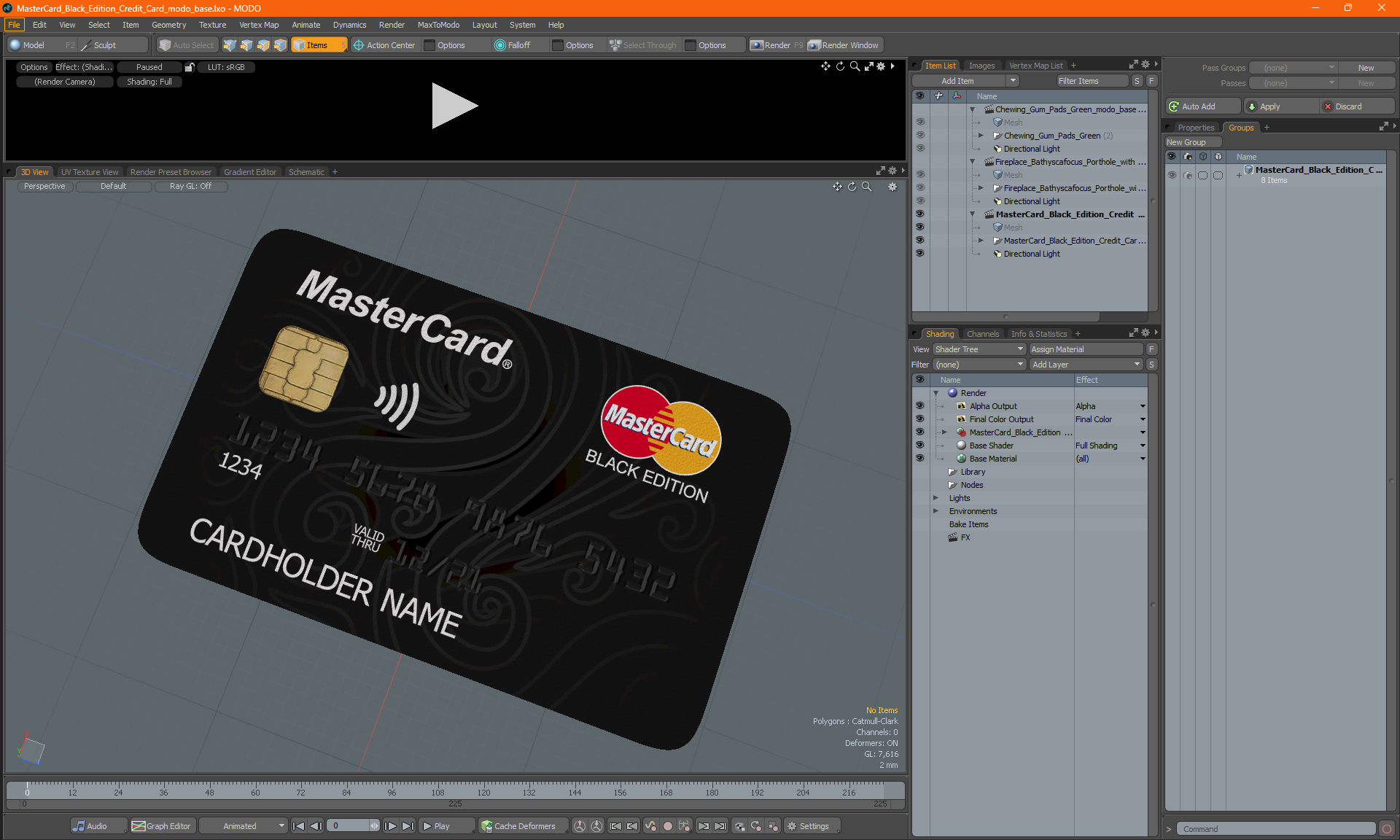Select Polygons selection mode icon
Image resolution: width=1400 pixels, height=840 pixels.
click(263, 45)
